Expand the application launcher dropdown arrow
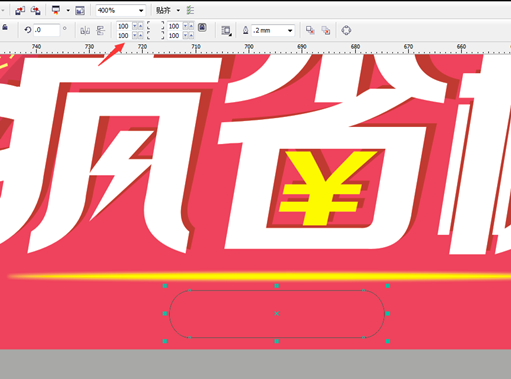The width and height of the screenshot is (511, 379). [68, 11]
